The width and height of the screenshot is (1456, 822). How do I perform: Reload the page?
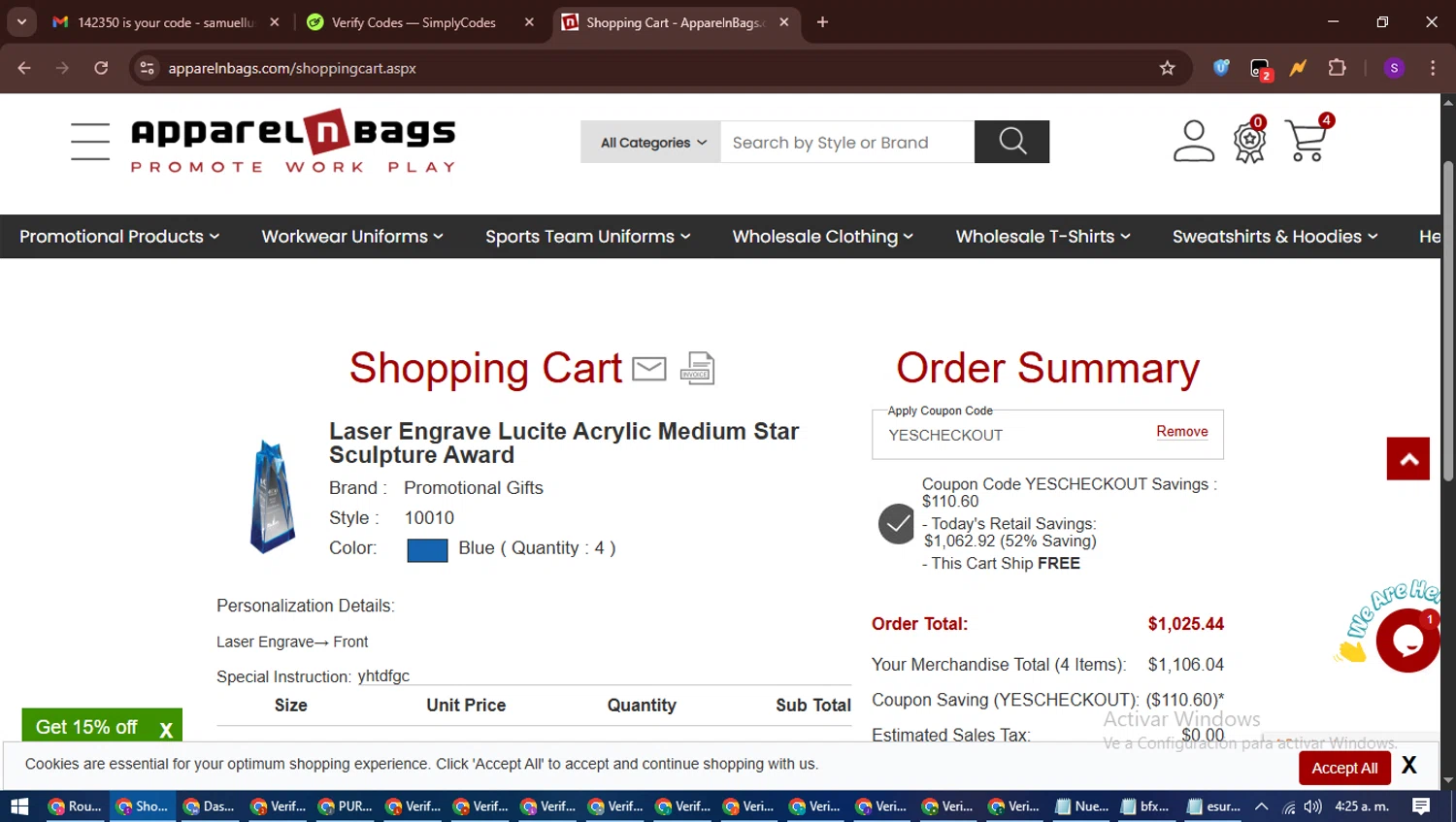[x=101, y=68]
